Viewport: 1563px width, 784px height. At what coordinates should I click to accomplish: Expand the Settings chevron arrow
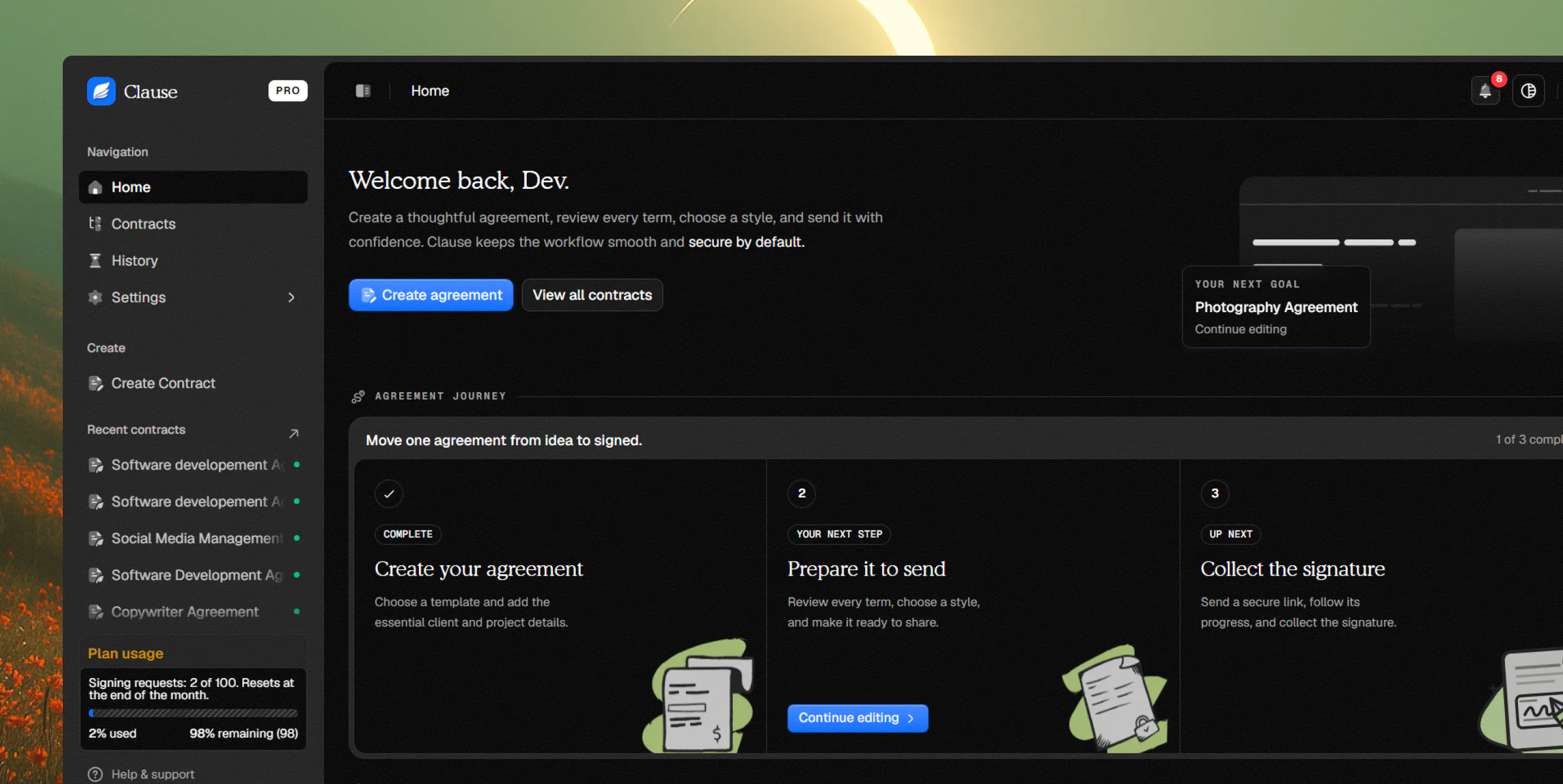(x=292, y=297)
